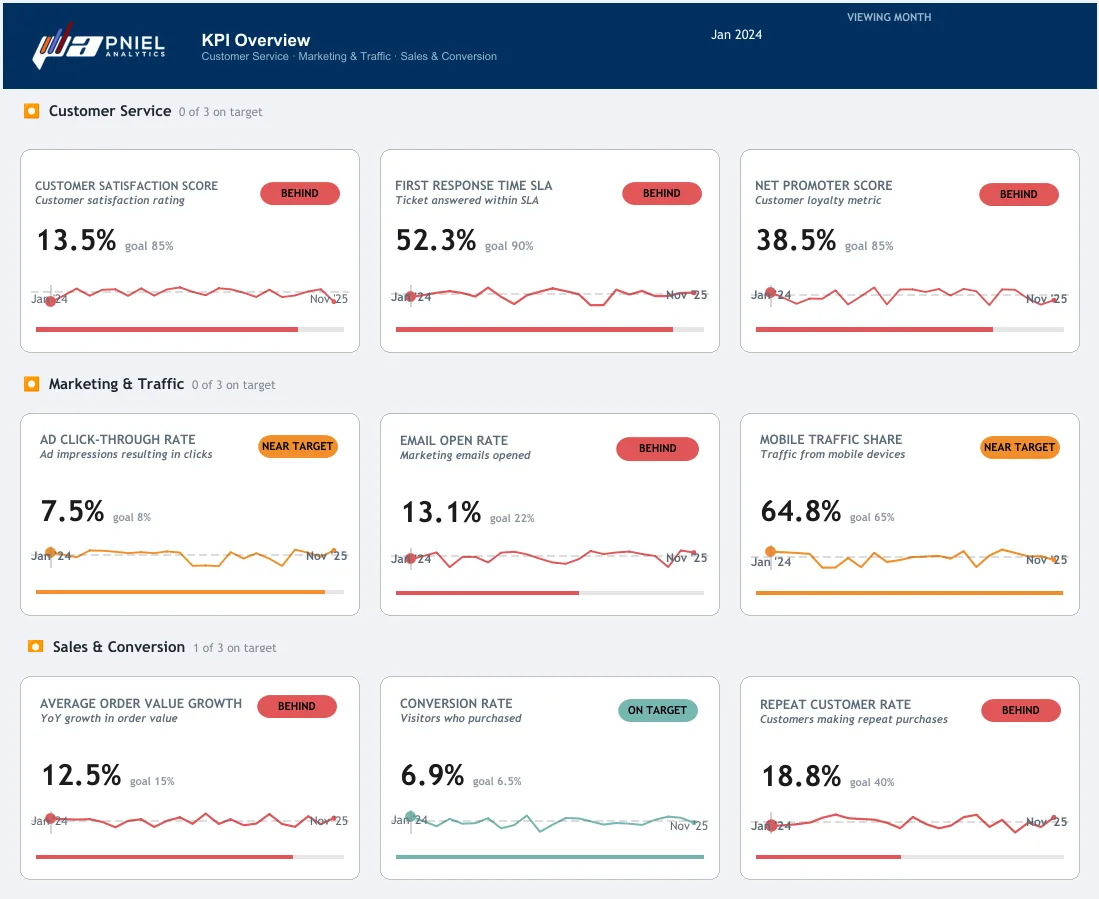Click '1 of 3 on target' text
Viewport: 1099px width, 899px height.
pyautogui.click(x=235, y=648)
